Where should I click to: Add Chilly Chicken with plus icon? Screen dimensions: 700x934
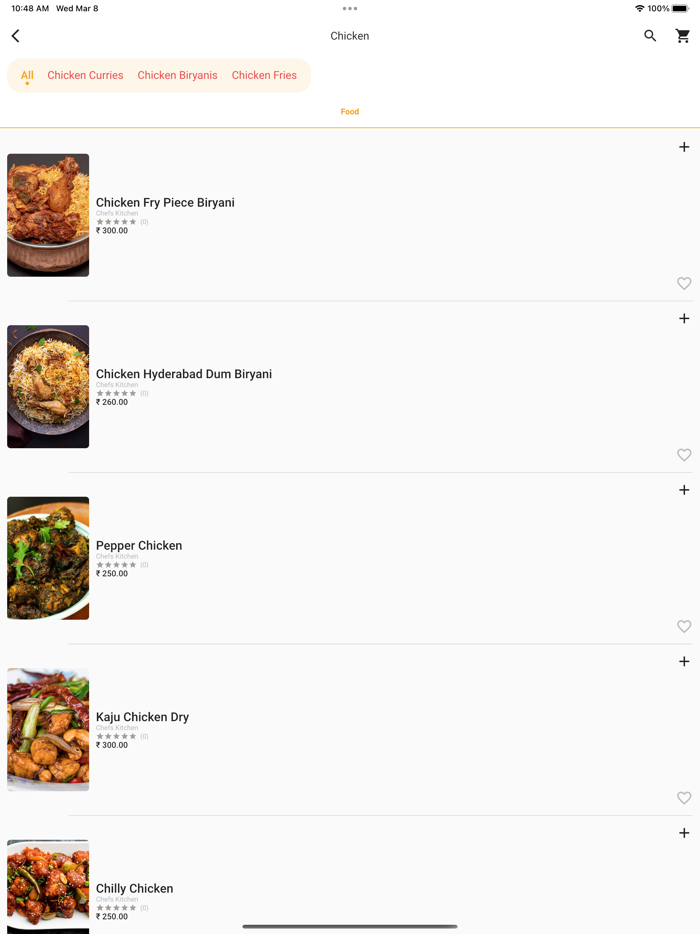point(684,833)
